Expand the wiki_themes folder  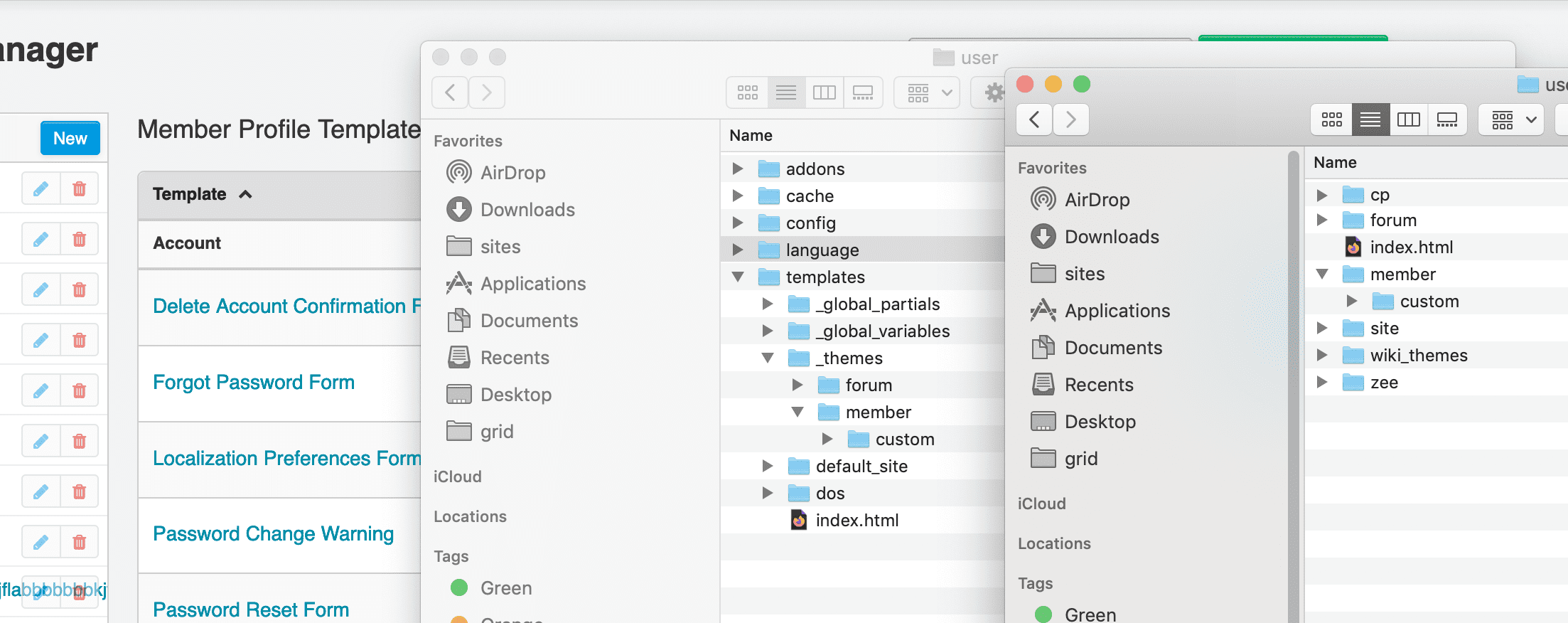(x=1322, y=355)
